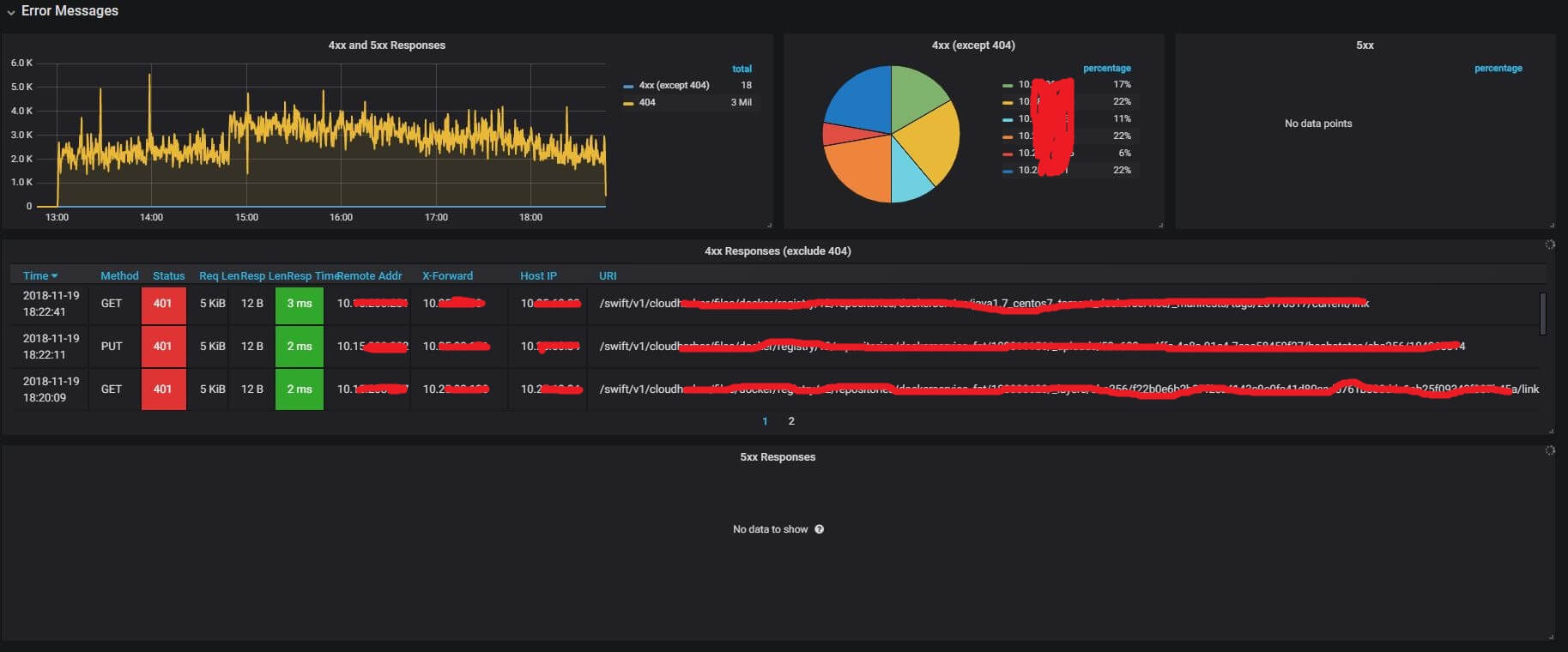Sort legend by total column header

pos(742,69)
